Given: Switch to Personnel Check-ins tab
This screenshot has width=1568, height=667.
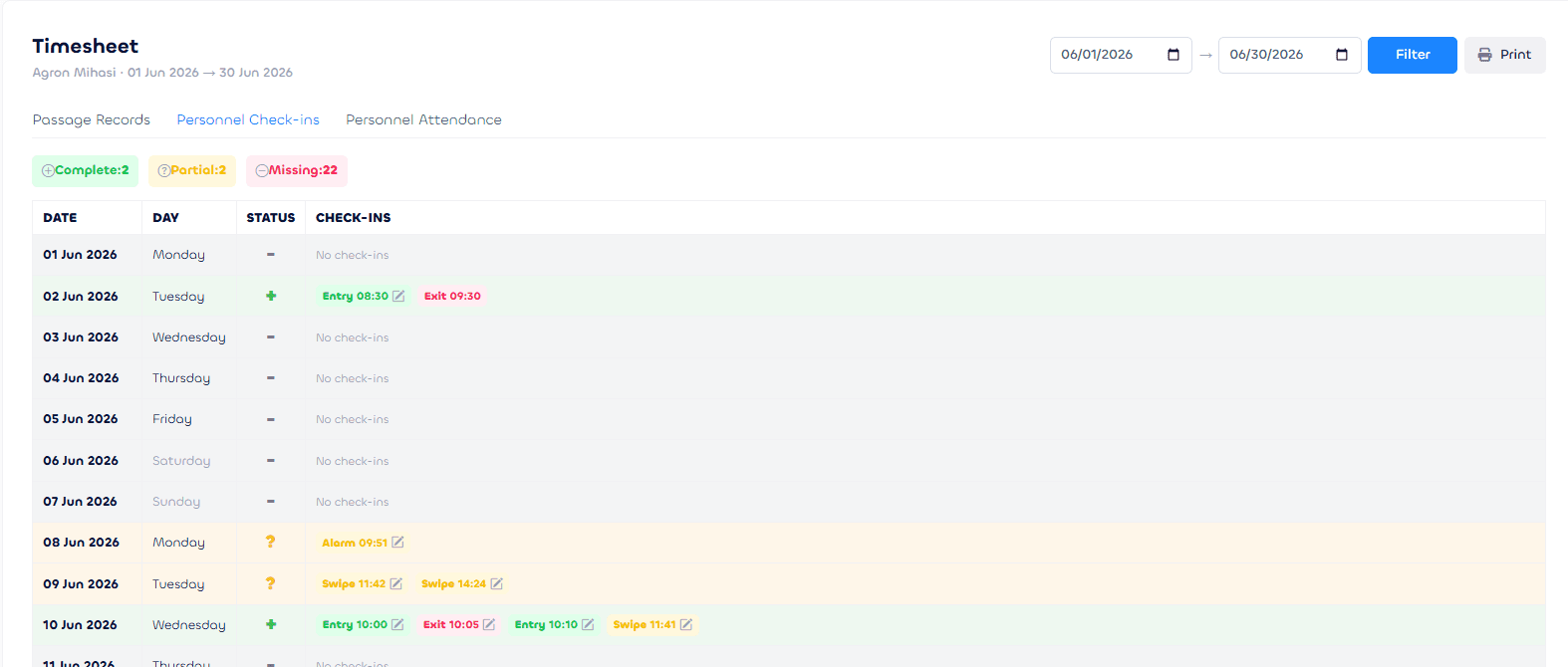Looking at the screenshot, I should click(248, 119).
